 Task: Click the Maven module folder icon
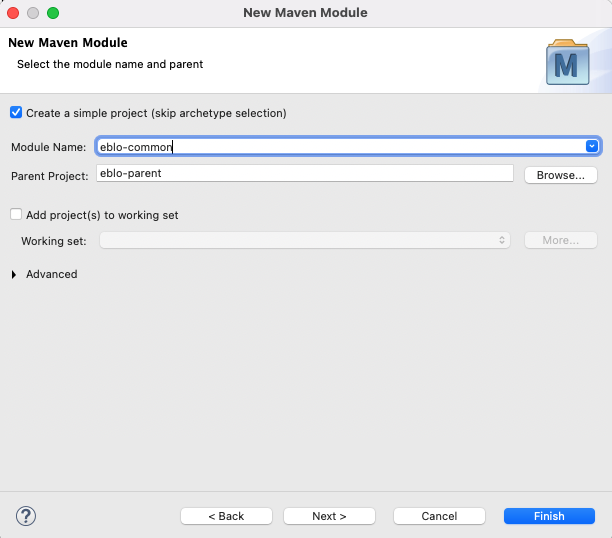pyautogui.click(x=568, y=62)
